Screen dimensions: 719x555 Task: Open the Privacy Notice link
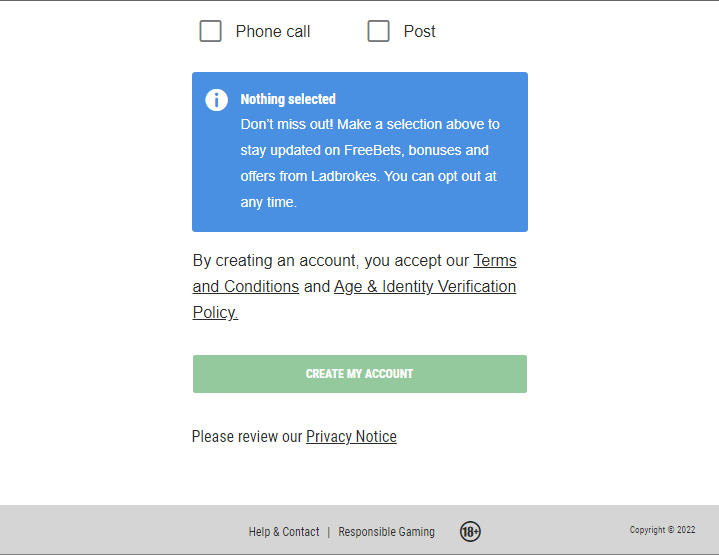click(351, 437)
